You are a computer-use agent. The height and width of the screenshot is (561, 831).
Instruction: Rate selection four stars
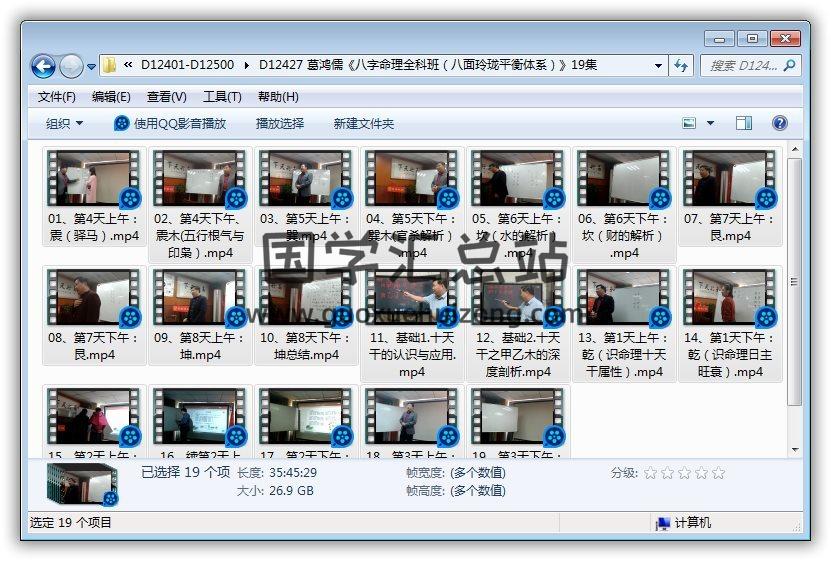point(701,473)
